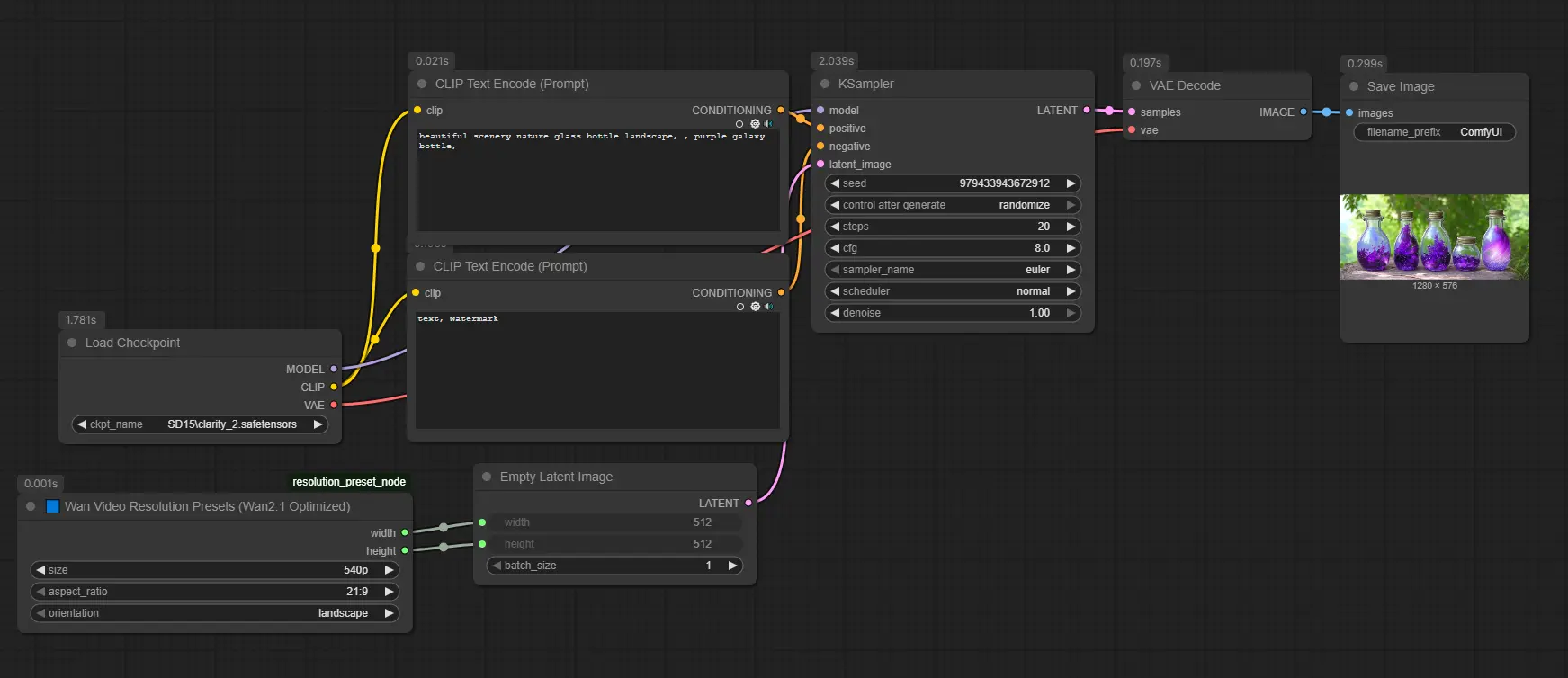Screen dimensions: 1568x678
Task: Open the aspect_ratio dropdown showing 21:9
Action: (215, 592)
